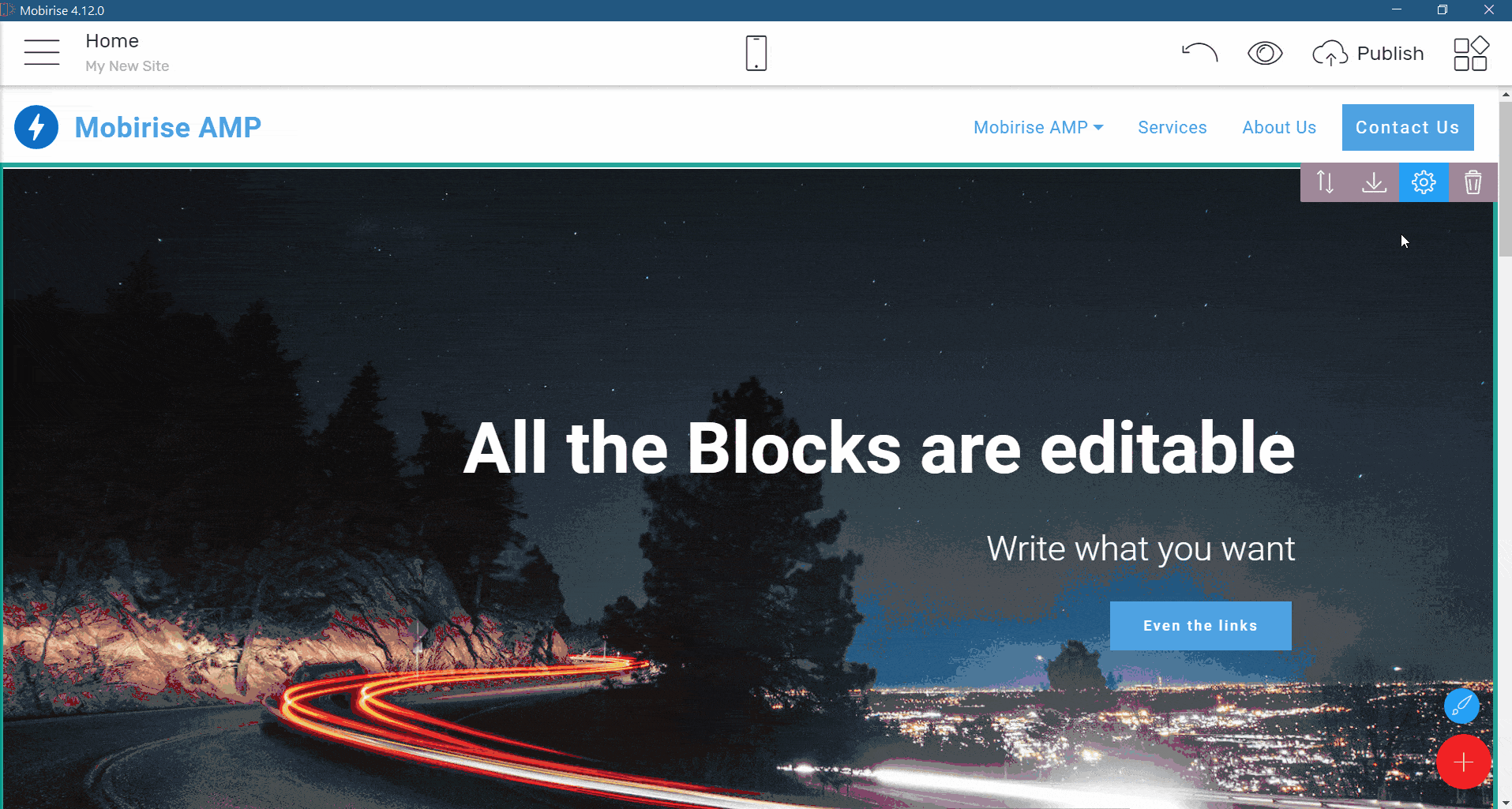Select the Services menu item

1172,127
